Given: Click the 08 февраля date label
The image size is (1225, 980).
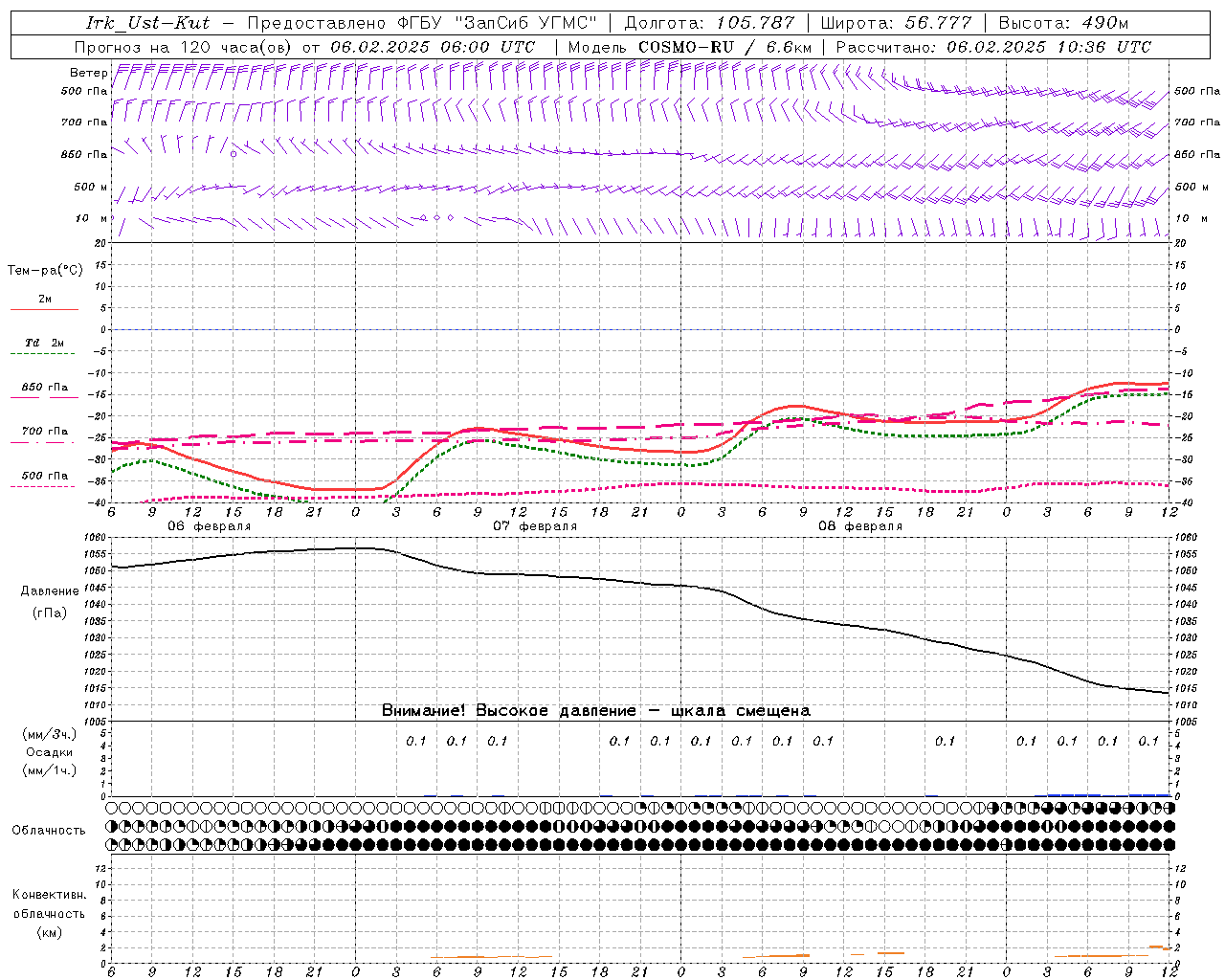Looking at the screenshot, I should tap(860, 526).
